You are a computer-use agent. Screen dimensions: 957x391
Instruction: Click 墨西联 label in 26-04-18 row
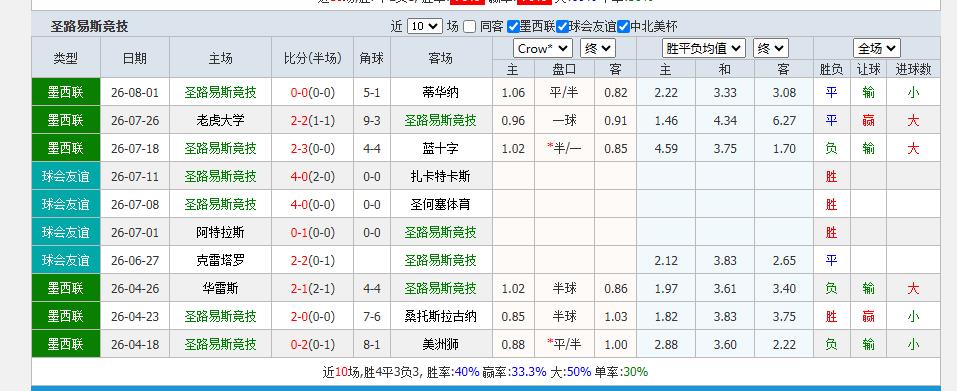pyautogui.click(x=65, y=345)
